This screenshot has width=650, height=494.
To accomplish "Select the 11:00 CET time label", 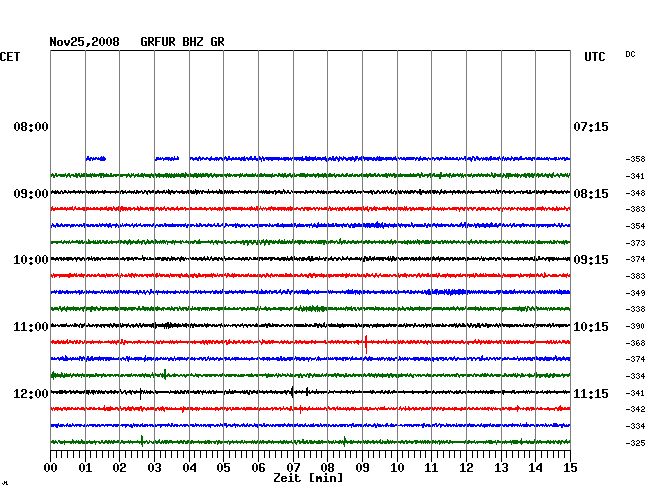I will (x=31, y=327).
